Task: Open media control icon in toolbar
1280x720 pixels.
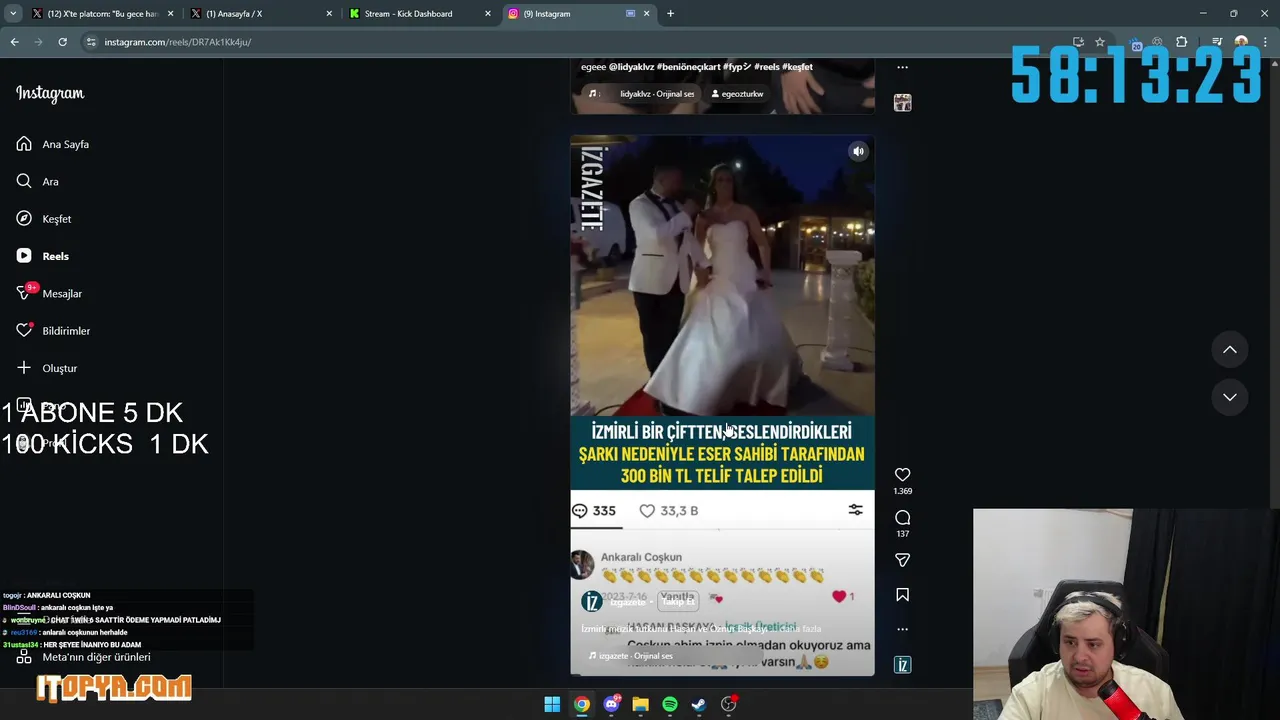Action: pyautogui.click(x=1217, y=42)
